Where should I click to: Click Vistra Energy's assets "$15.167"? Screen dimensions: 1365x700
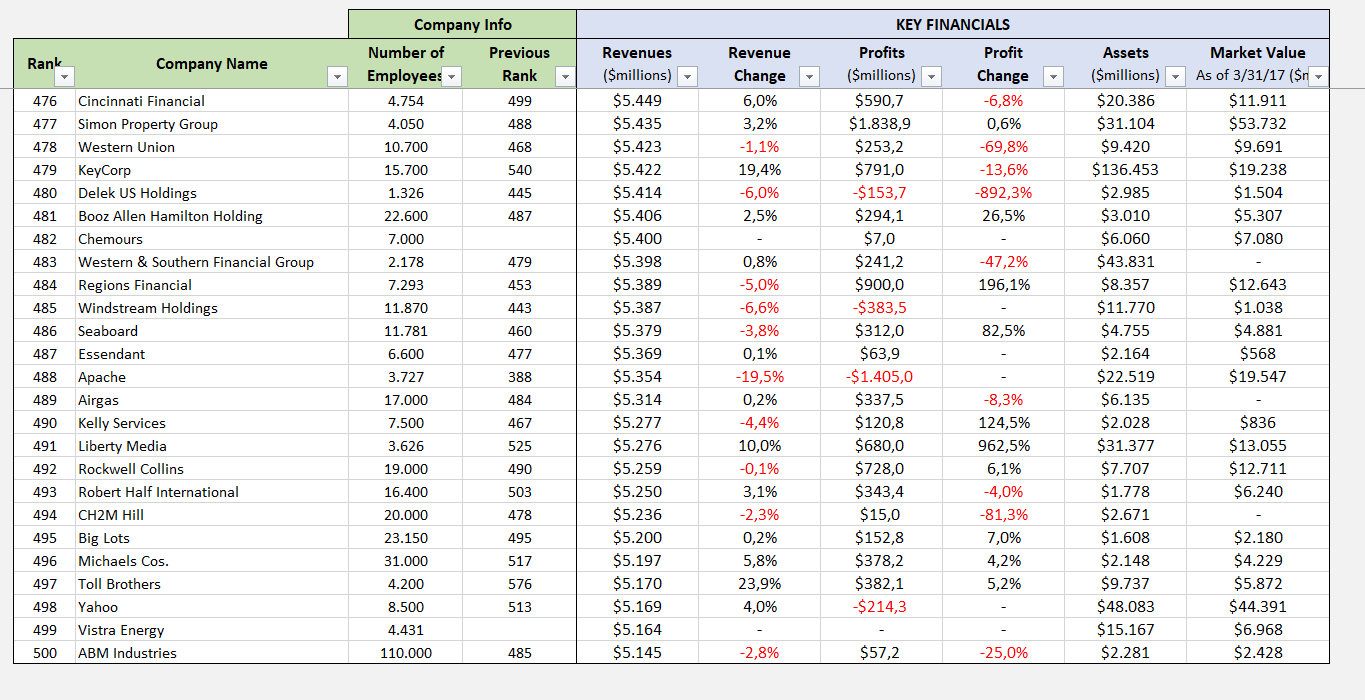1126,630
